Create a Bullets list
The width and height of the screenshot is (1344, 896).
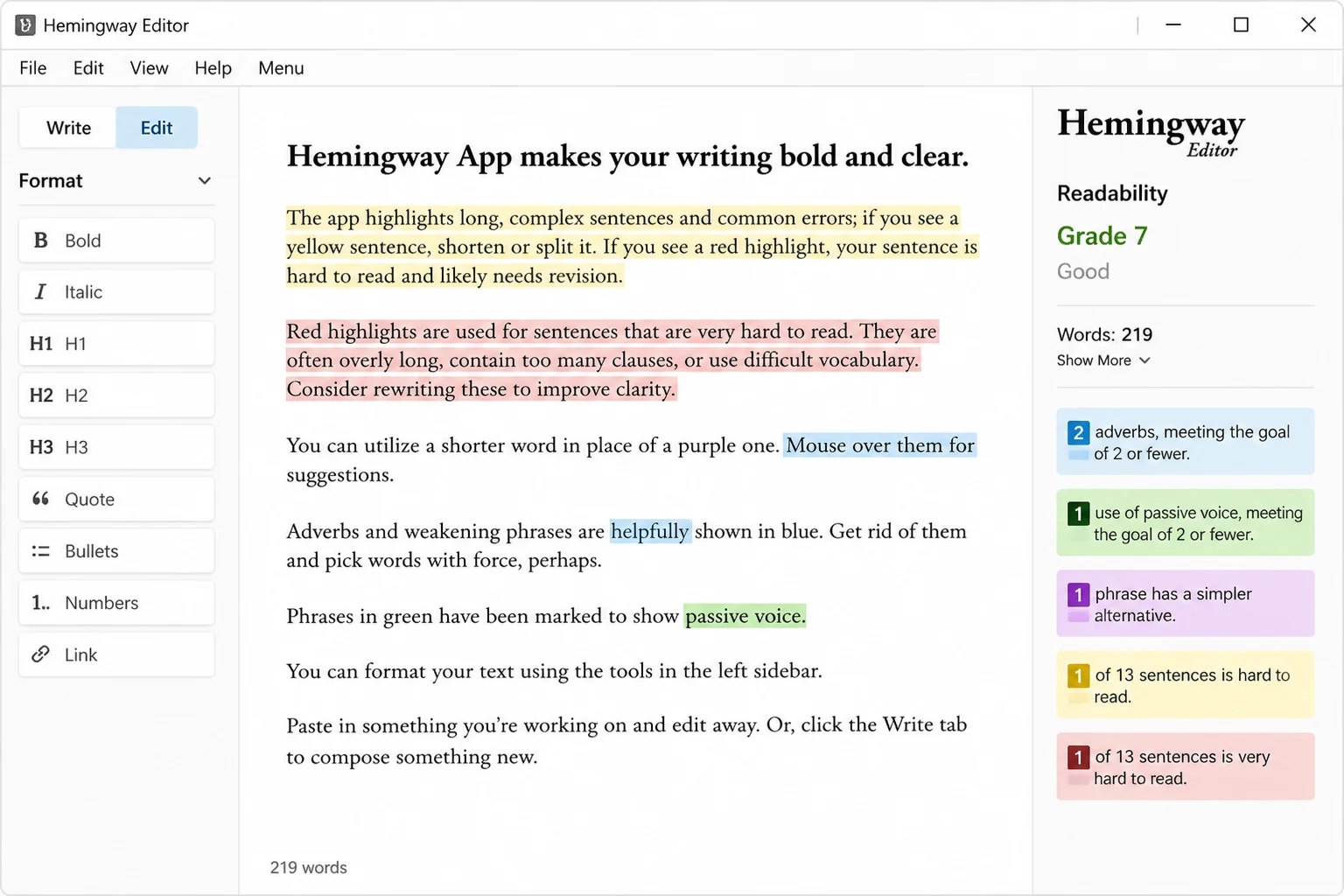point(116,551)
